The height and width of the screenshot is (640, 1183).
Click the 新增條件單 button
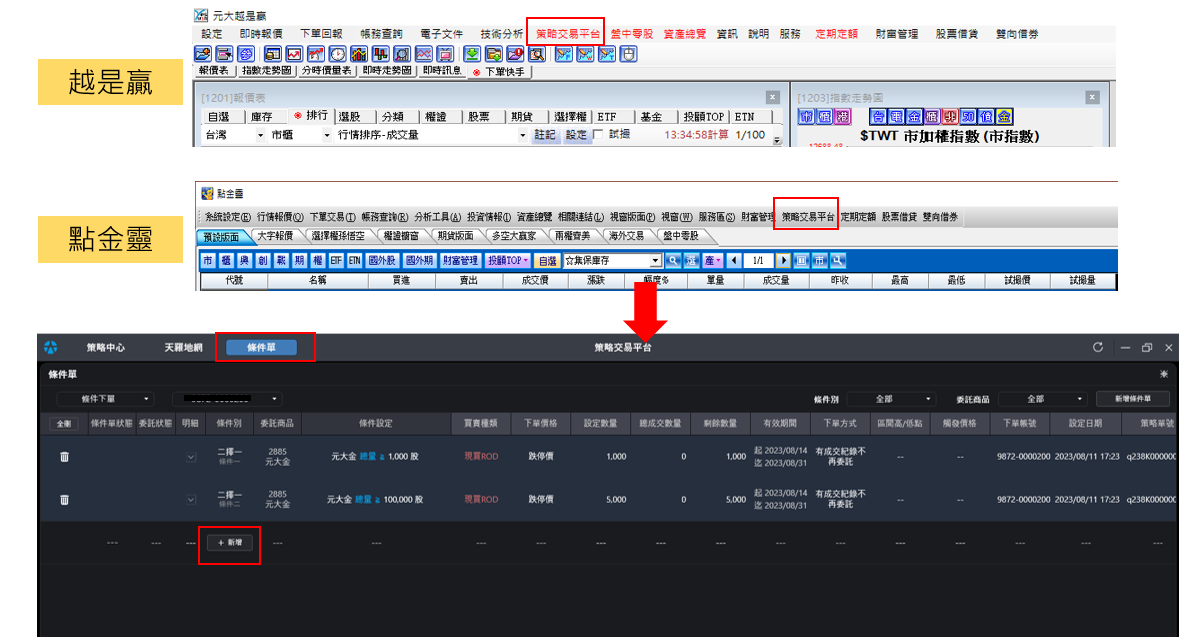[x=1132, y=399]
